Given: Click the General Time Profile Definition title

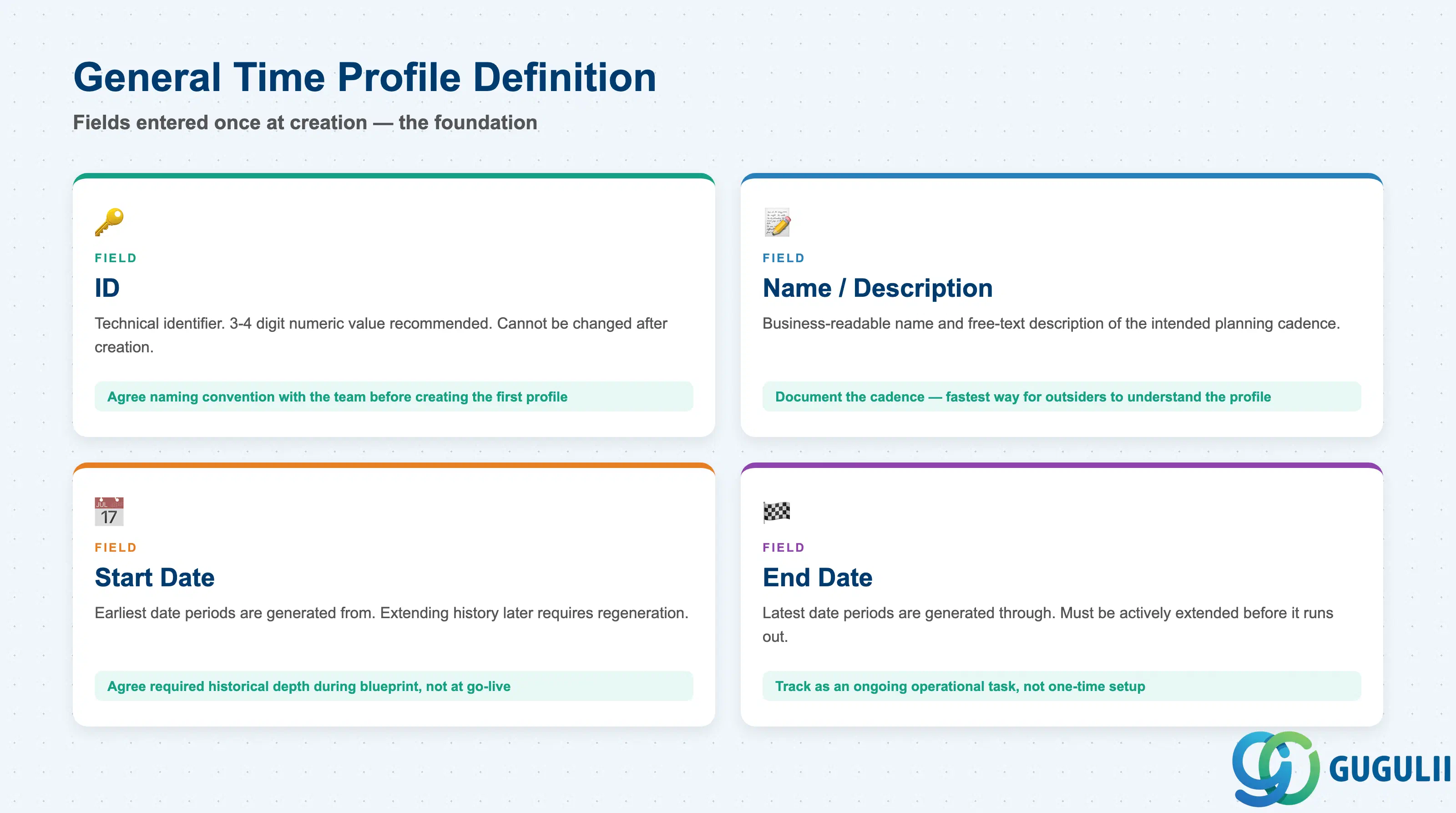Looking at the screenshot, I should (x=365, y=77).
